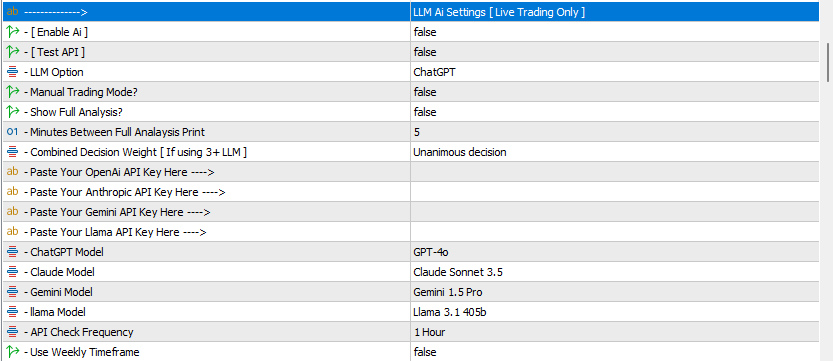Click the integer 01 icon for Minutes Between Full Analysis

click(13, 132)
